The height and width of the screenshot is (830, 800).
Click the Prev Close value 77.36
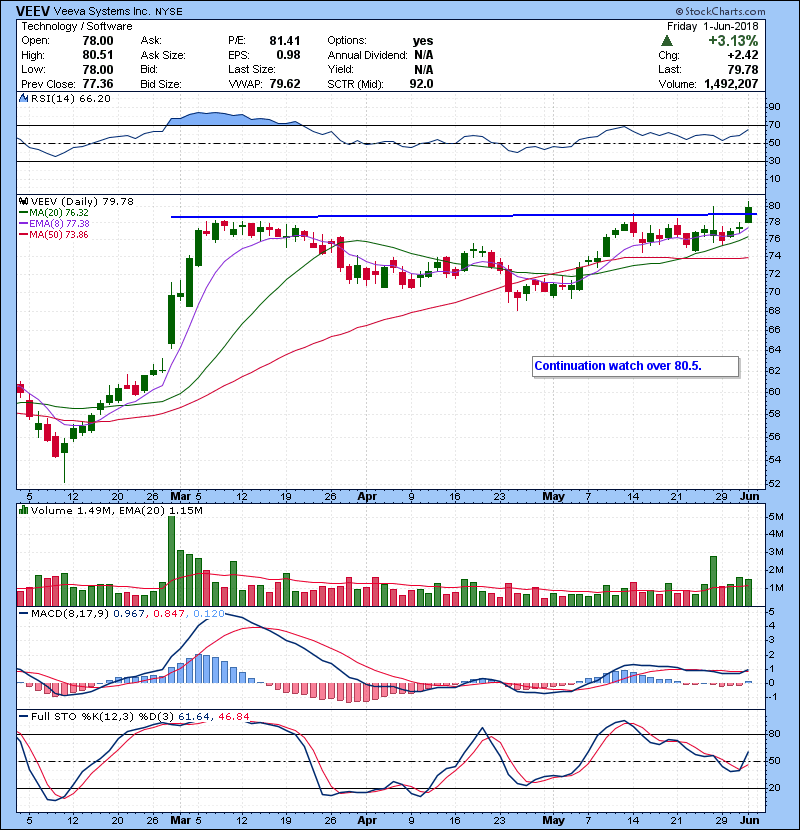pos(97,84)
